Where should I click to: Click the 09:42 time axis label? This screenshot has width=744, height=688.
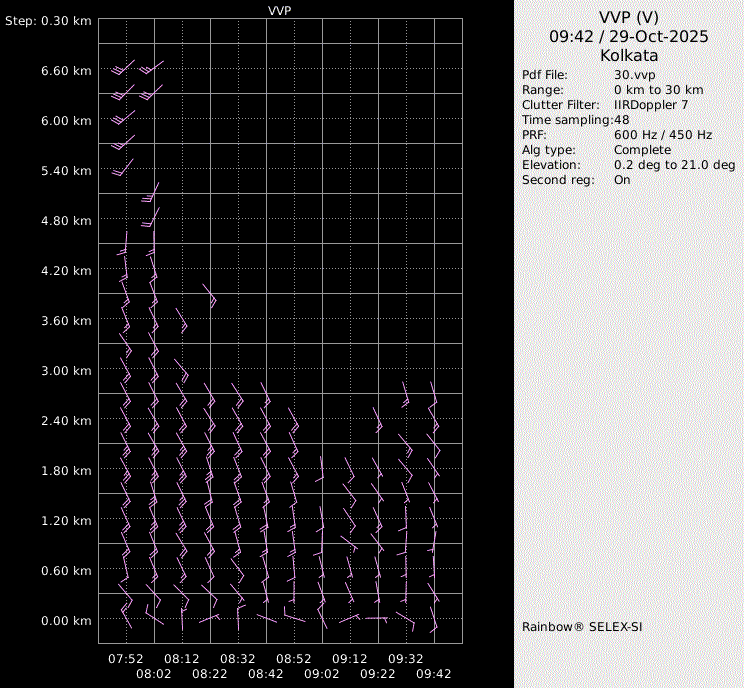[x=434, y=675]
